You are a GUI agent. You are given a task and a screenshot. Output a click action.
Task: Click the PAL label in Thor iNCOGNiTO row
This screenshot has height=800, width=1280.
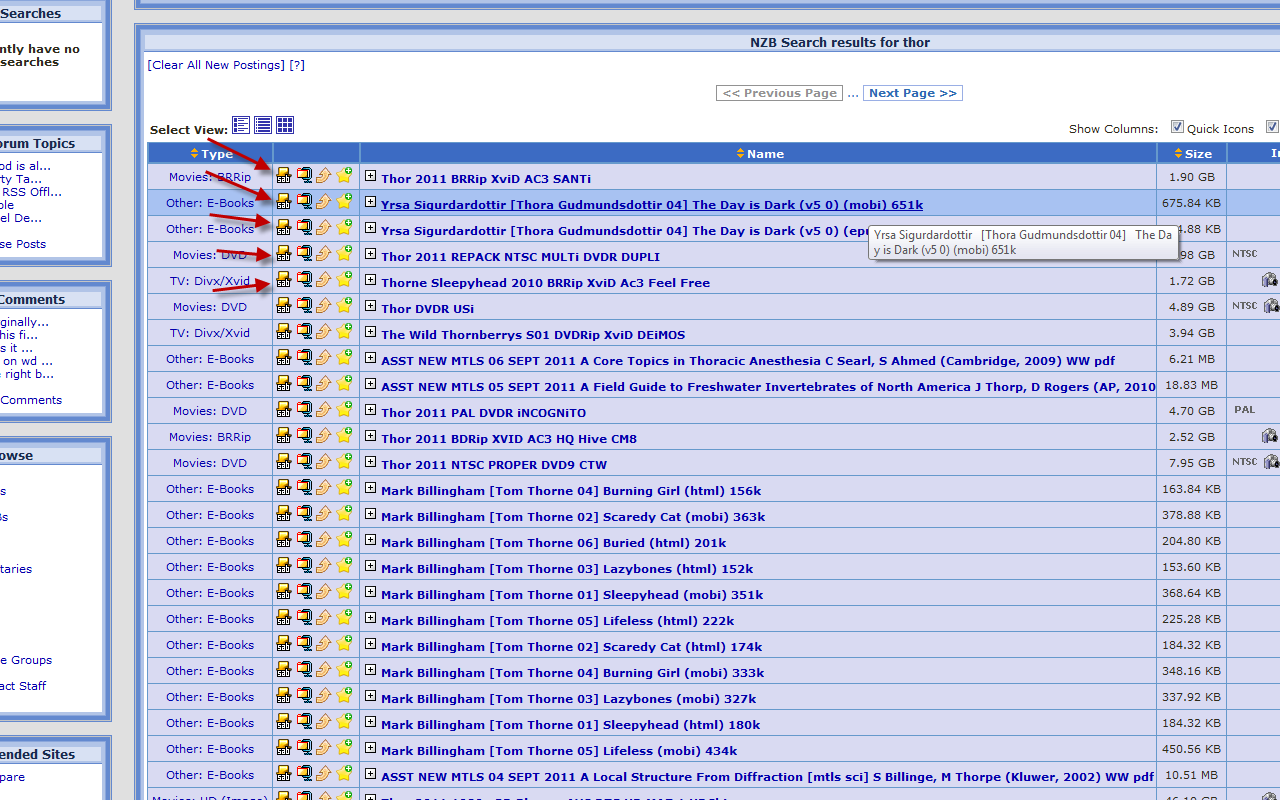1244,410
